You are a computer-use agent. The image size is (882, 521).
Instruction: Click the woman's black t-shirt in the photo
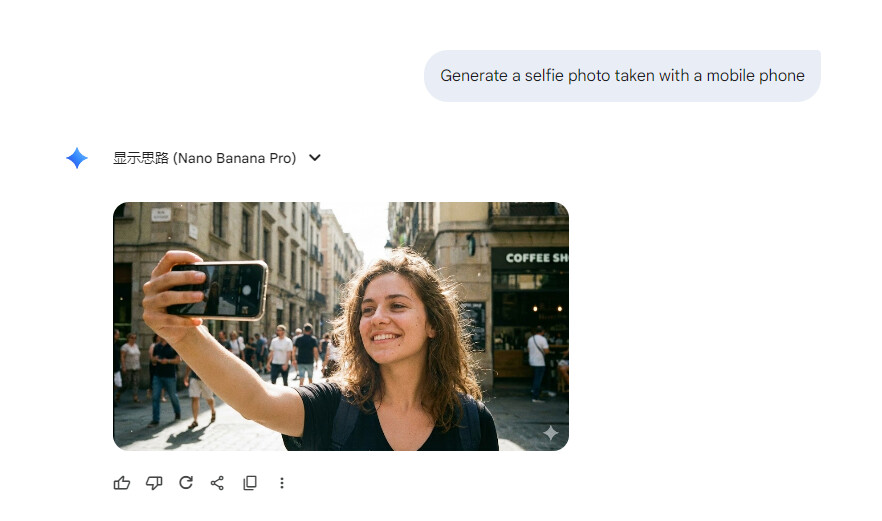(388, 422)
